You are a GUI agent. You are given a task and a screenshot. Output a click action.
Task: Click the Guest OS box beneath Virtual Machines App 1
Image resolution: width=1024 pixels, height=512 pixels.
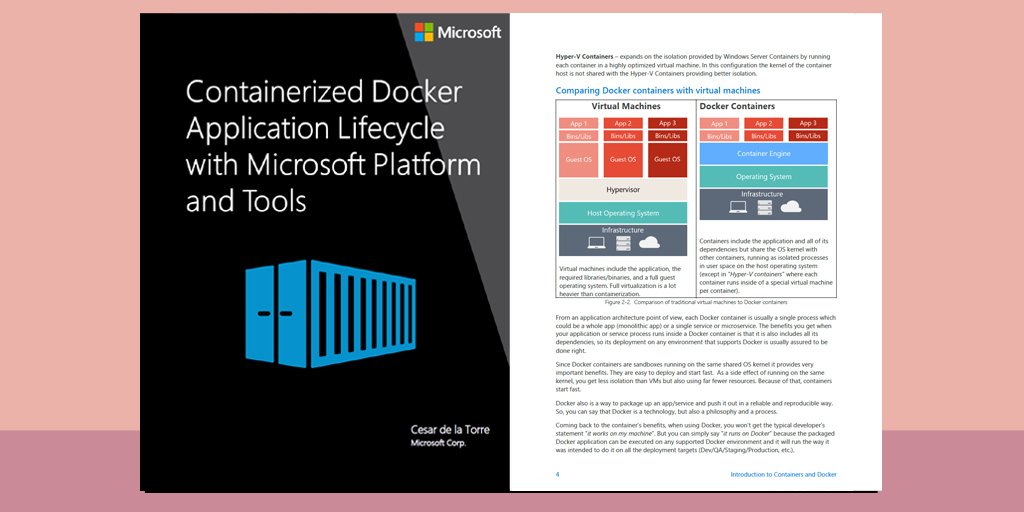579,160
